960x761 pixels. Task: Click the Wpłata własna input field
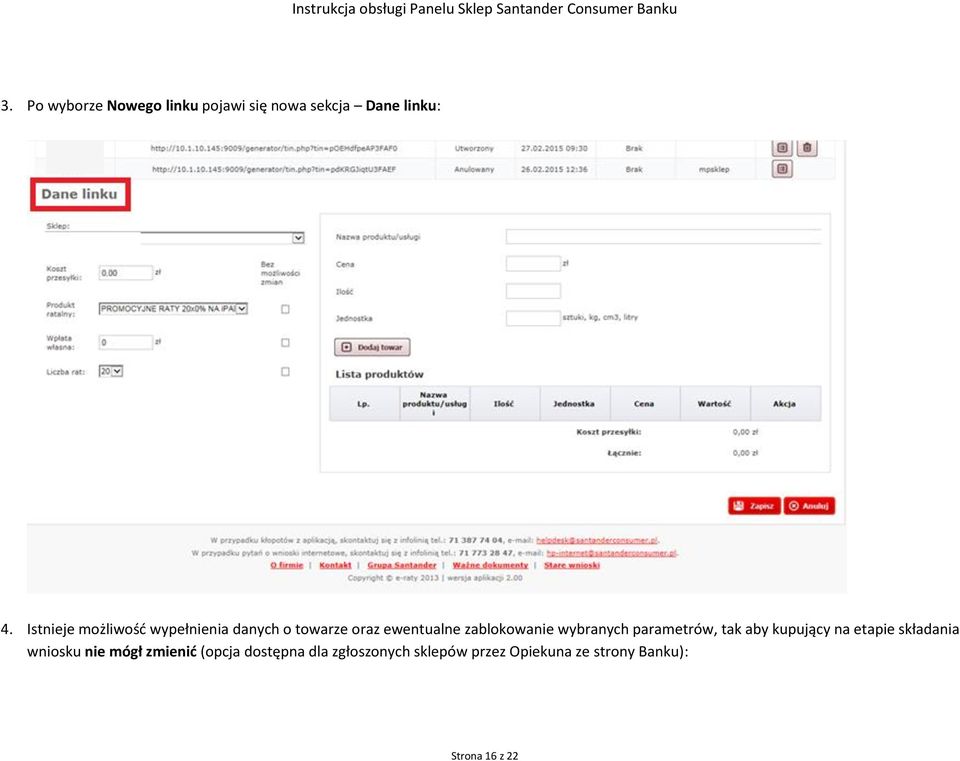click(x=126, y=342)
